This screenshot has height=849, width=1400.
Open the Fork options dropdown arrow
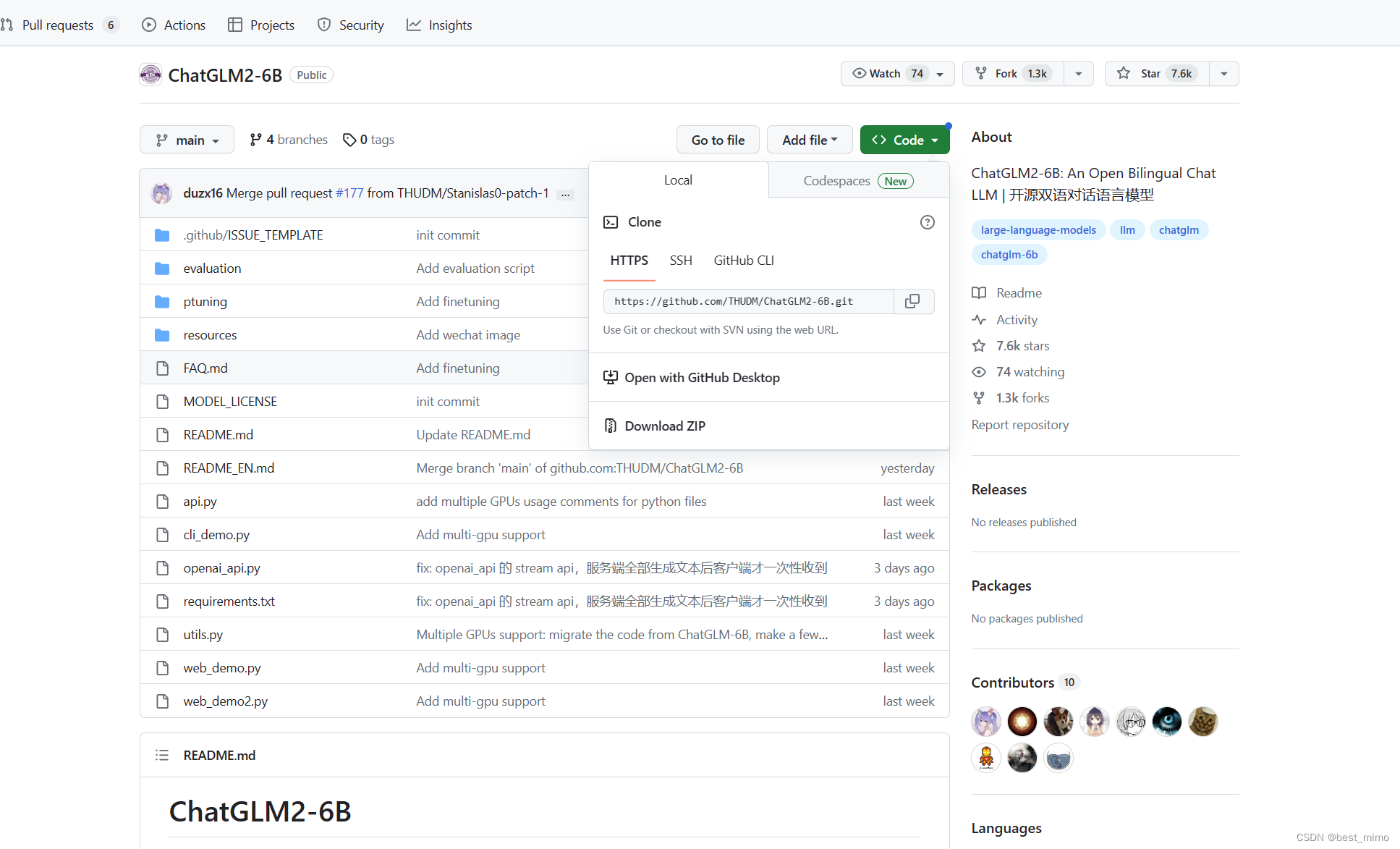(x=1078, y=74)
